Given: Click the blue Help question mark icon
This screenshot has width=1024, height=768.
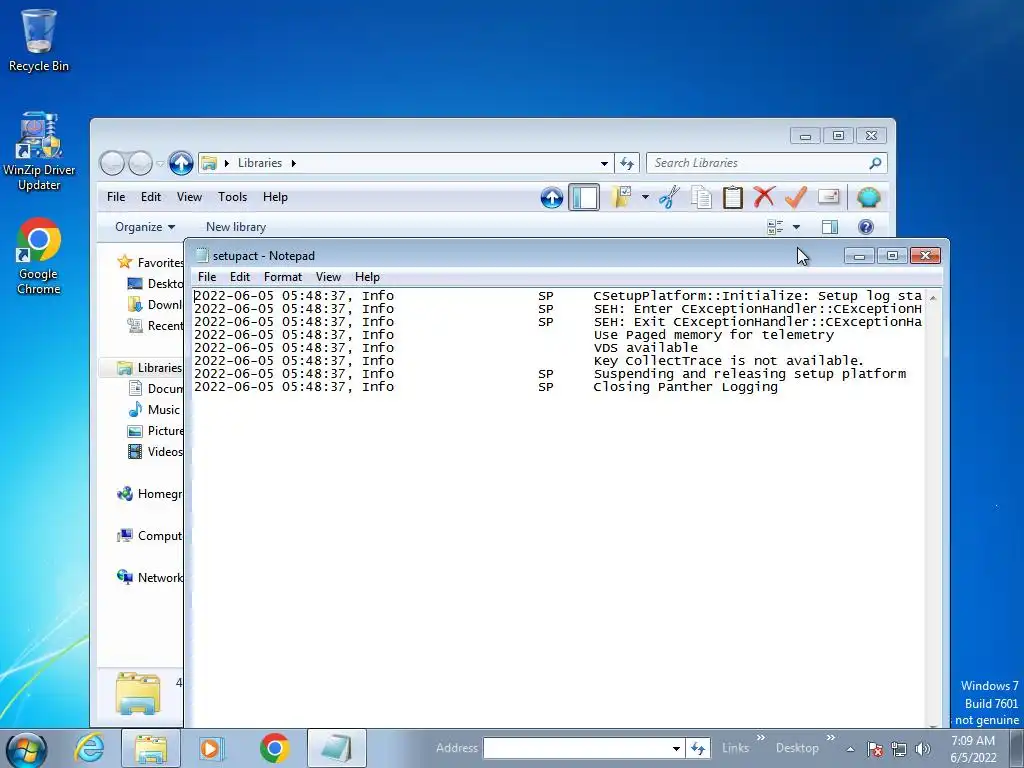Looking at the screenshot, I should [x=866, y=227].
